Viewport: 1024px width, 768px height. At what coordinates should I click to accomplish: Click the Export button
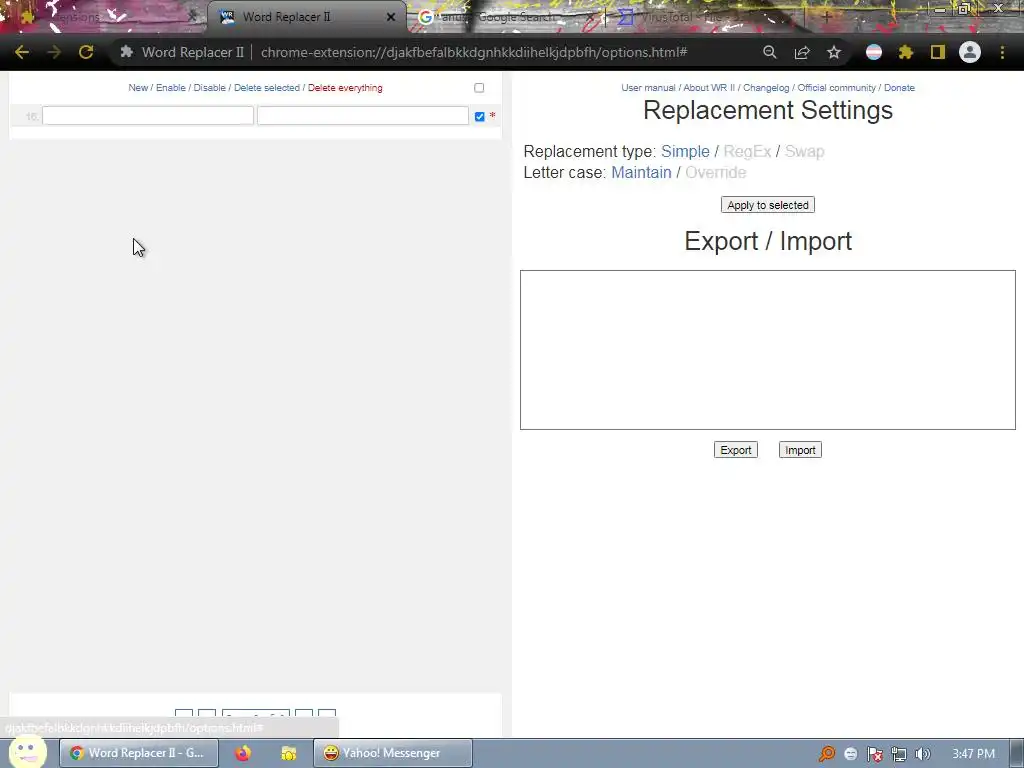pyautogui.click(x=735, y=450)
